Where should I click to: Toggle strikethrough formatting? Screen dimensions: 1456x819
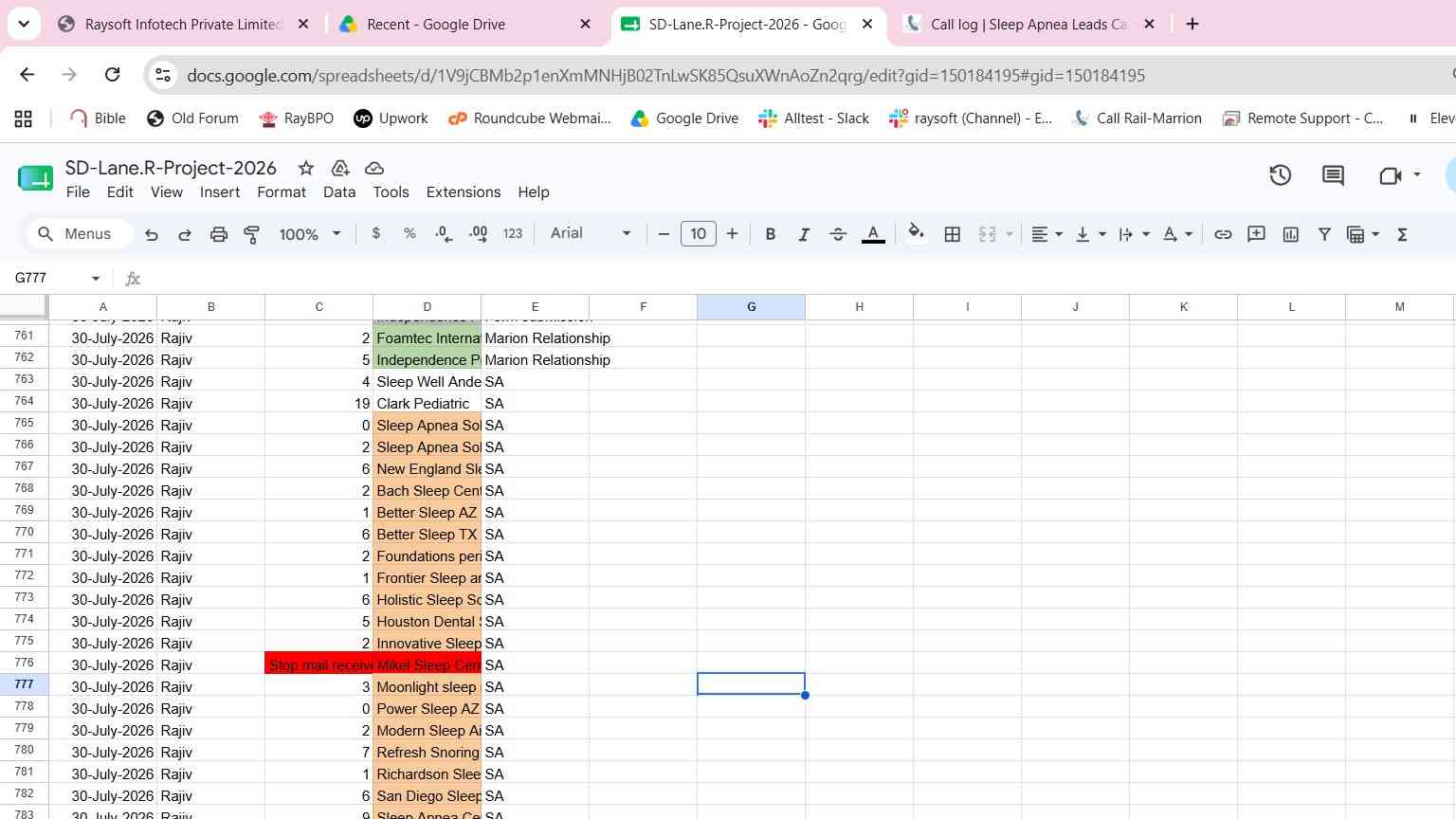[x=838, y=234]
